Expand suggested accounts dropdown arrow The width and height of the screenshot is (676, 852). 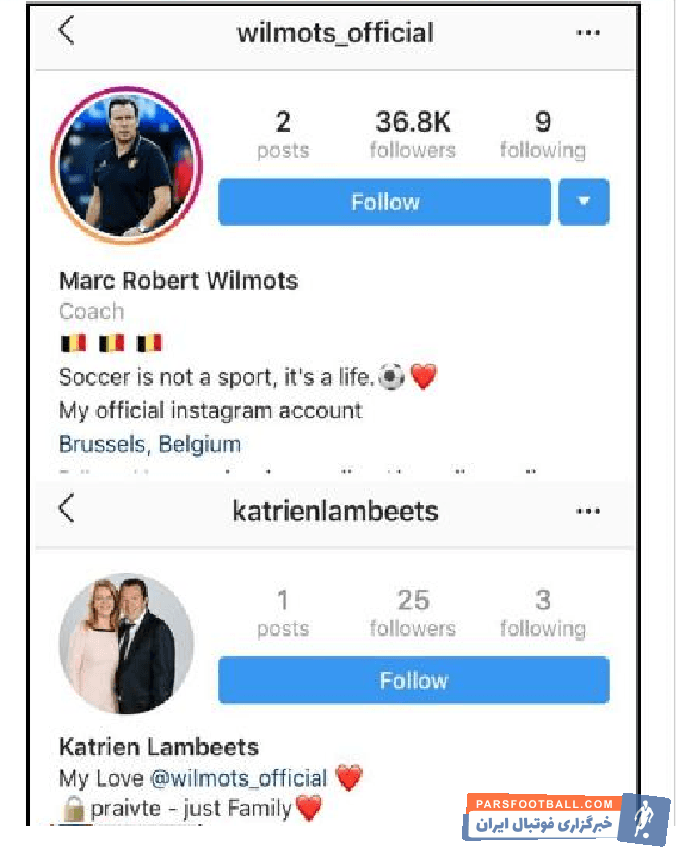(x=584, y=202)
